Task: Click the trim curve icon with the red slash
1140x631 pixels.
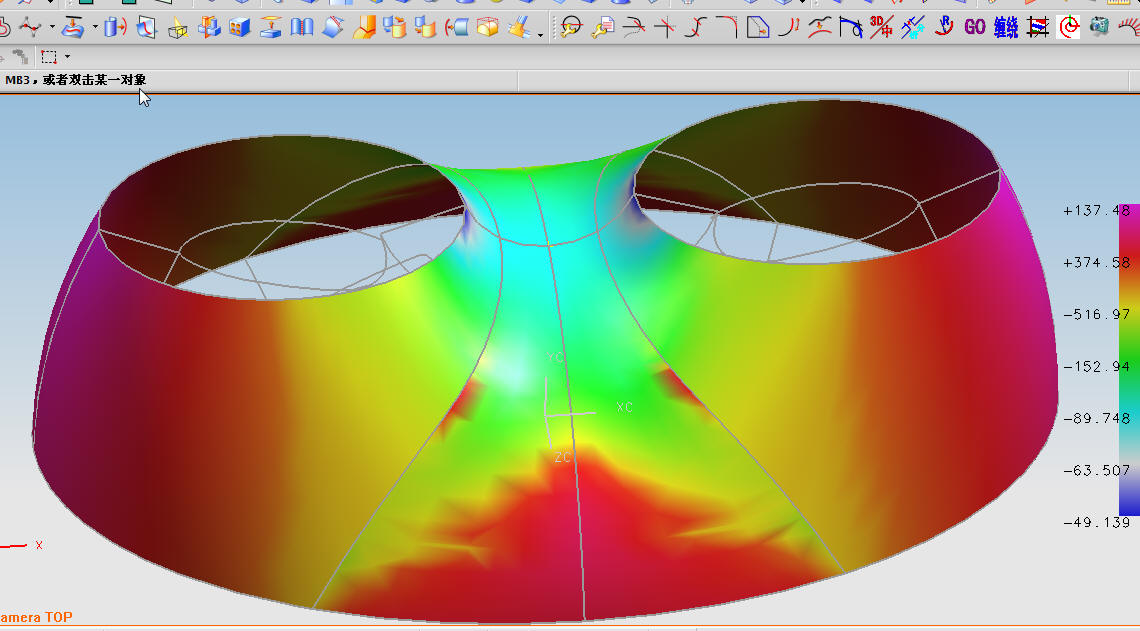Action: 634,28
